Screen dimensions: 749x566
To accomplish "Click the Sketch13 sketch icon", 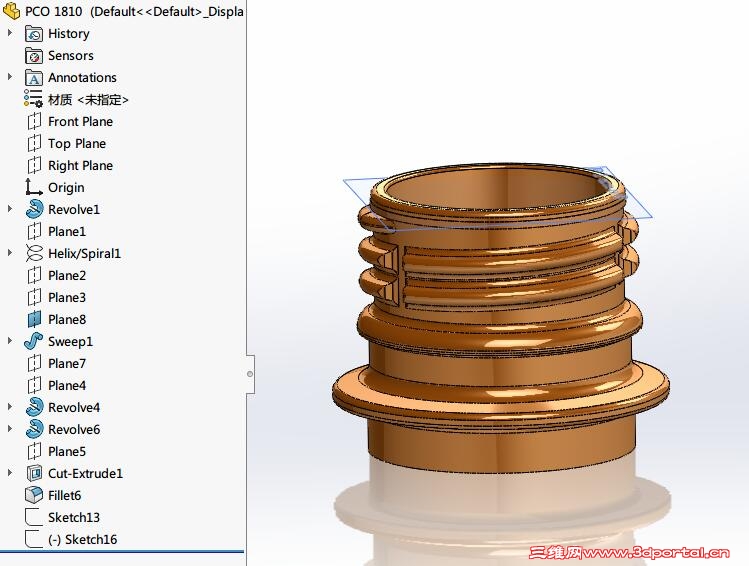I will coord(33,517).
